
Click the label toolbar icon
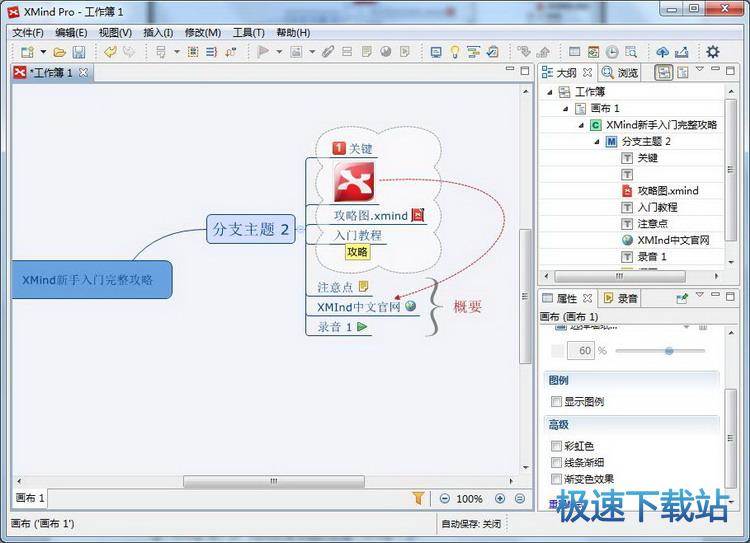coord(347,52)
